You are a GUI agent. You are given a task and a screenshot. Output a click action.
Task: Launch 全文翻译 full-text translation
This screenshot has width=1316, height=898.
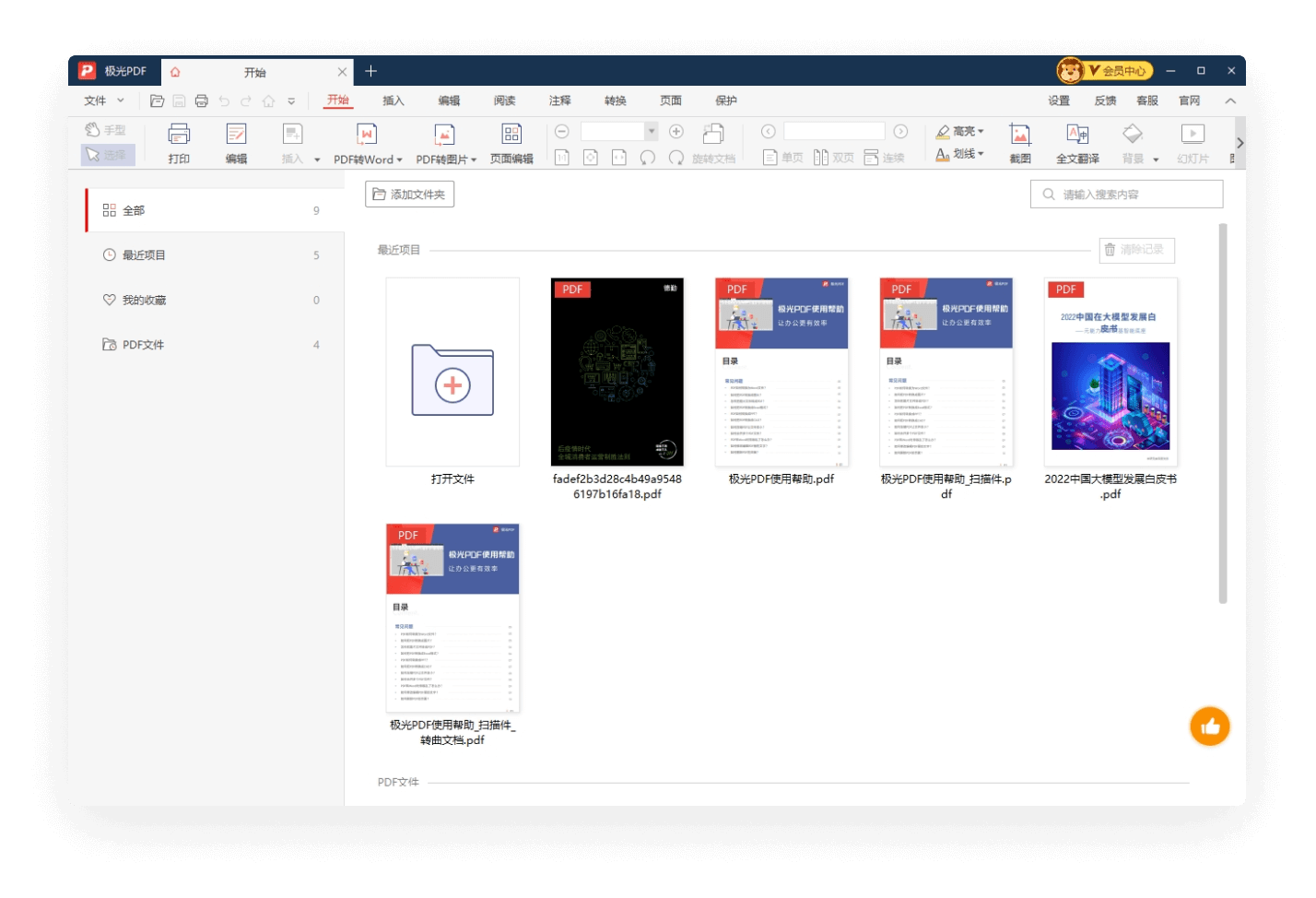pos(1076,143)
